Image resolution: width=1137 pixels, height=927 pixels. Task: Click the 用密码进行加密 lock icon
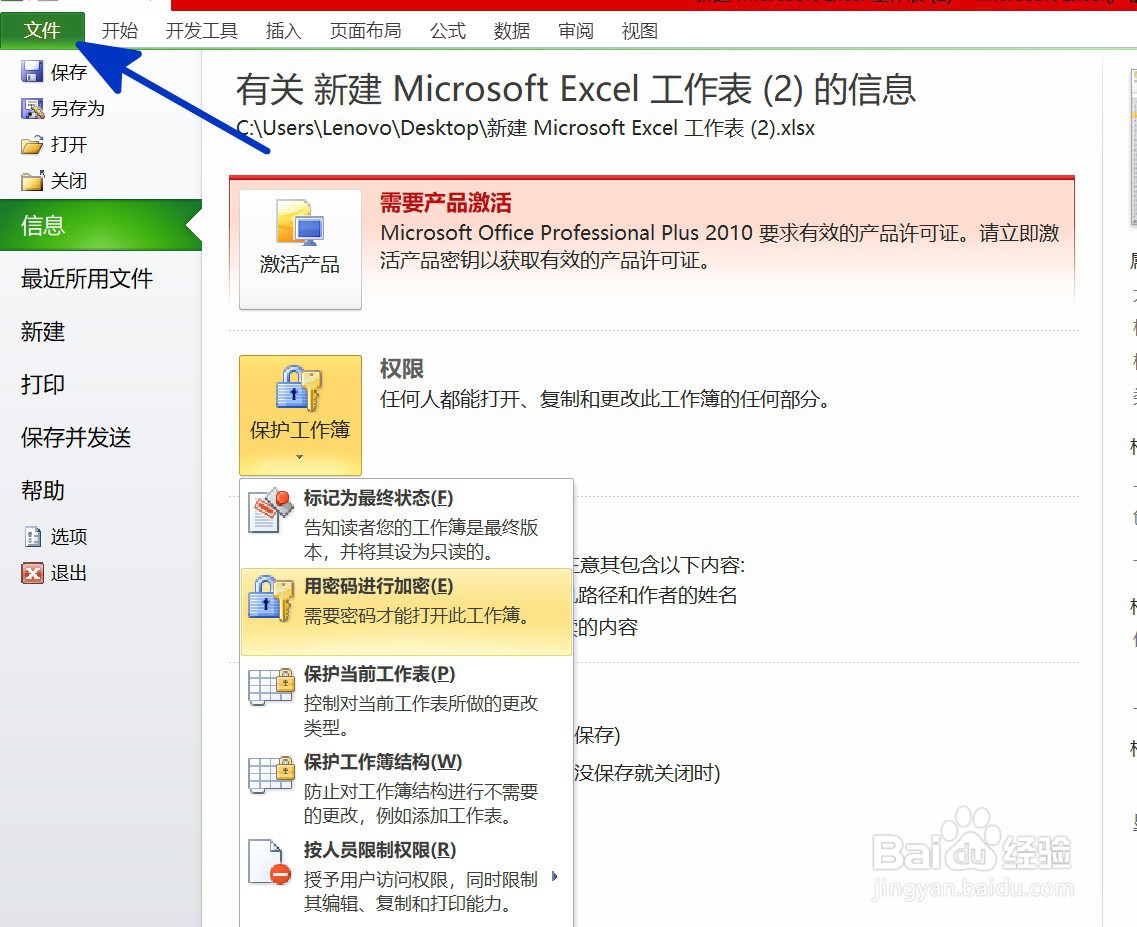(x=270, y=598)
